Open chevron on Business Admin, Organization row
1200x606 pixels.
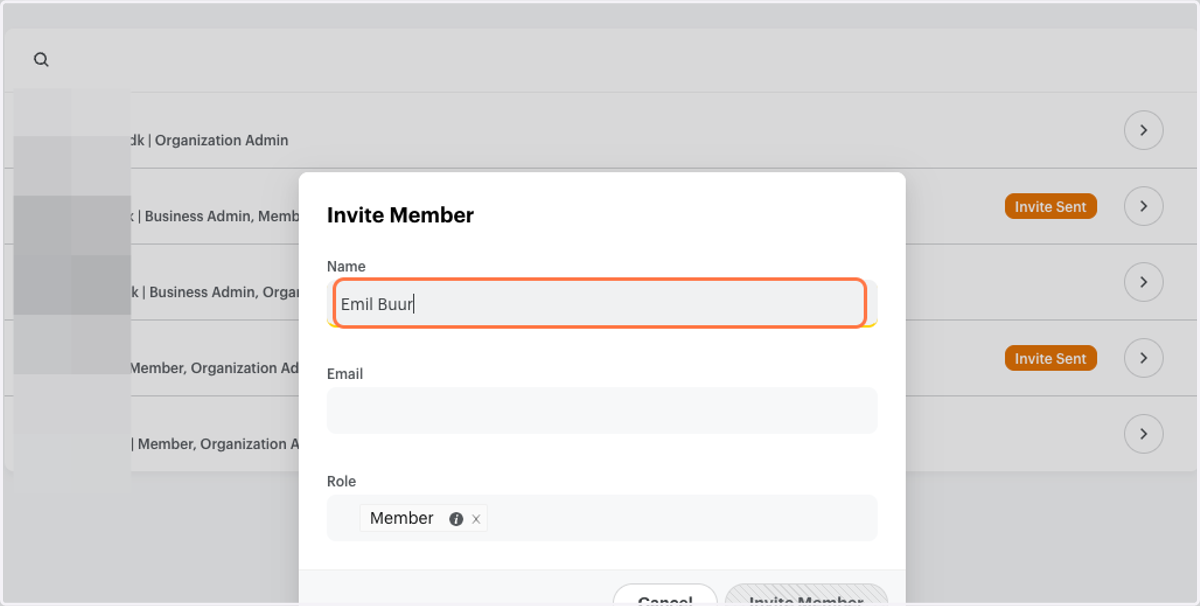point(1143,282)
